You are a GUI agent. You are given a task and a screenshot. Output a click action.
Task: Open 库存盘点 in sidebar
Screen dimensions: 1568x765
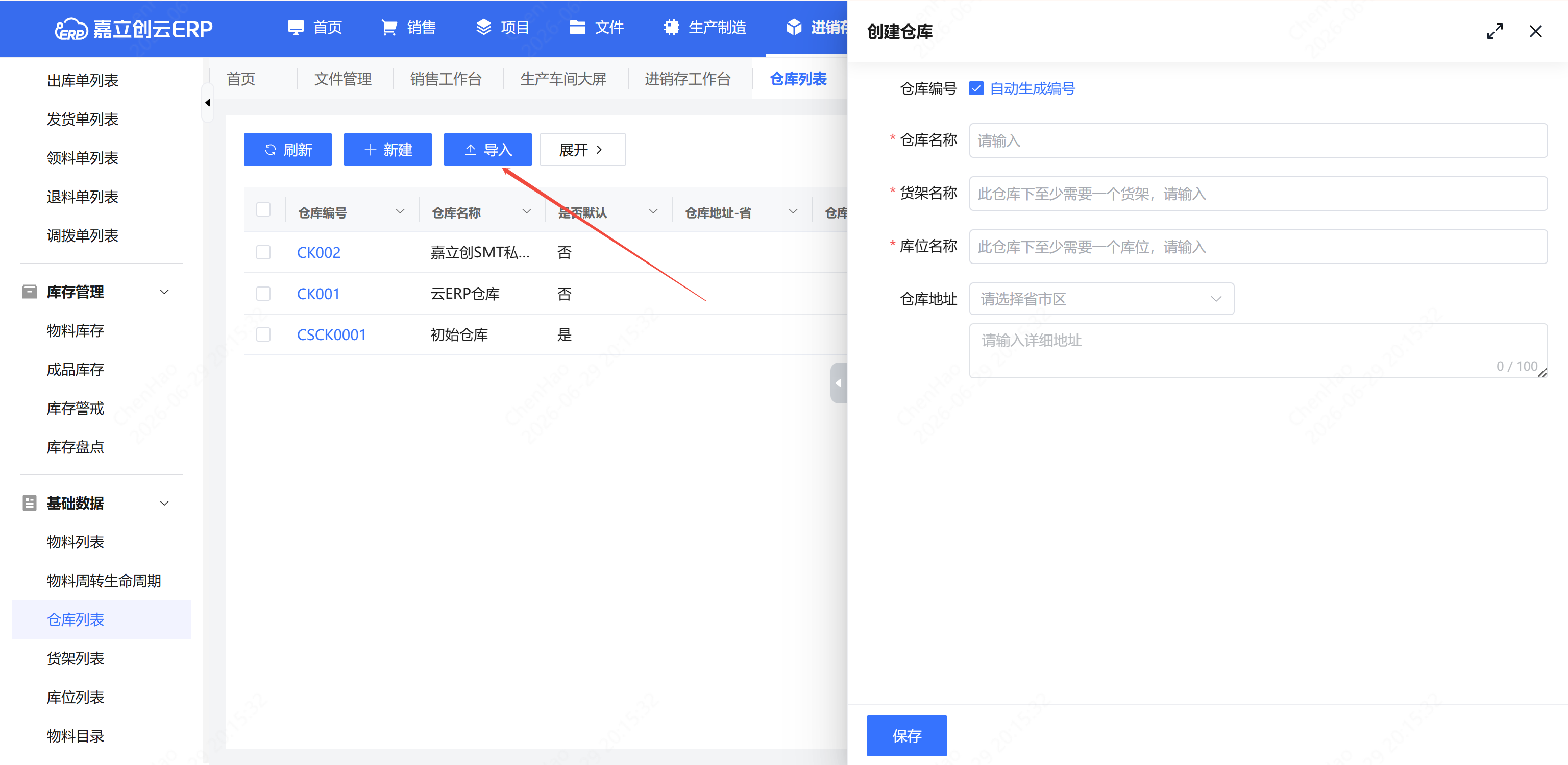coord(76,447)
